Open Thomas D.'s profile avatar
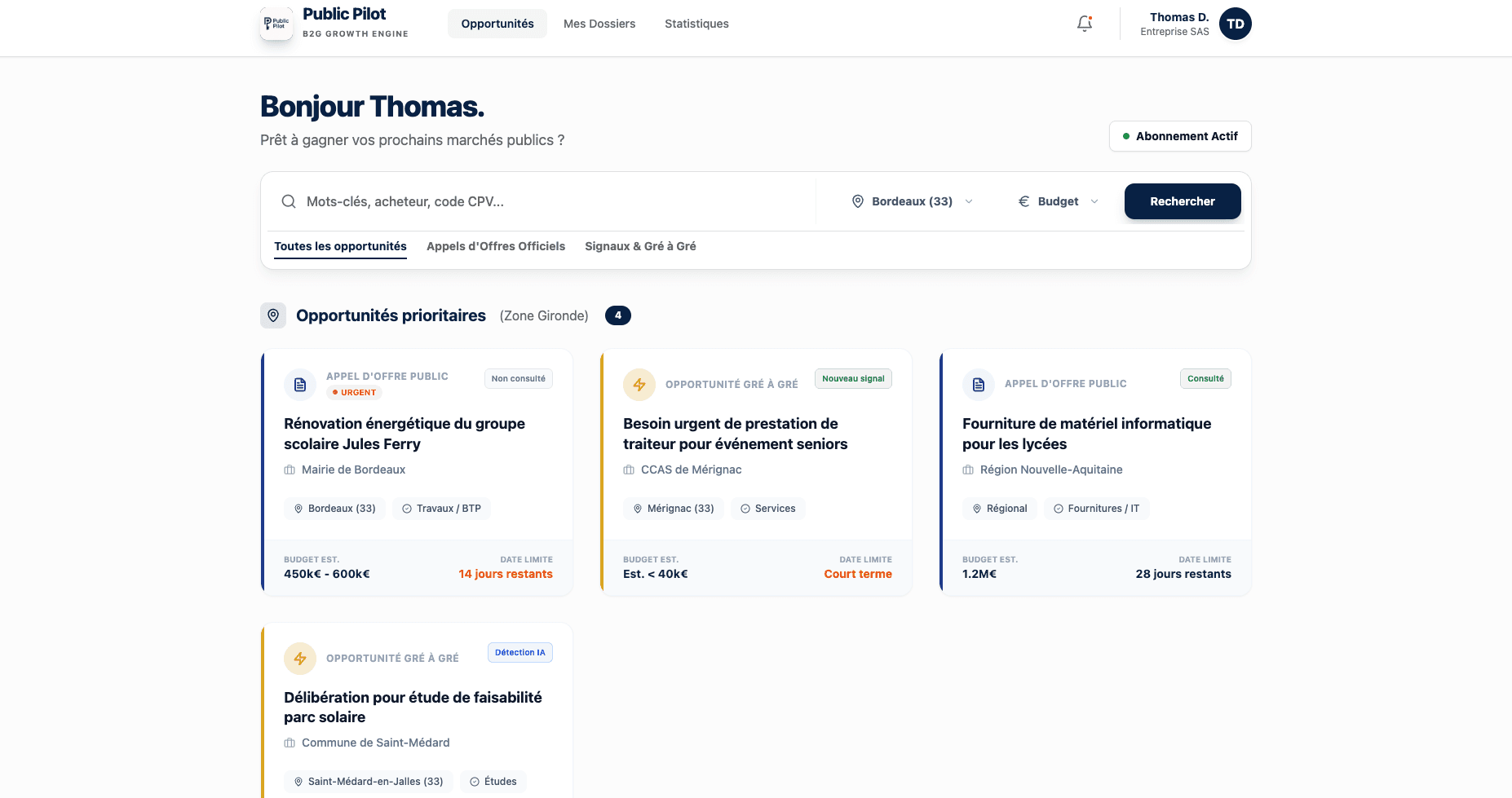1512x798 pixels. tap(1236, 24)
